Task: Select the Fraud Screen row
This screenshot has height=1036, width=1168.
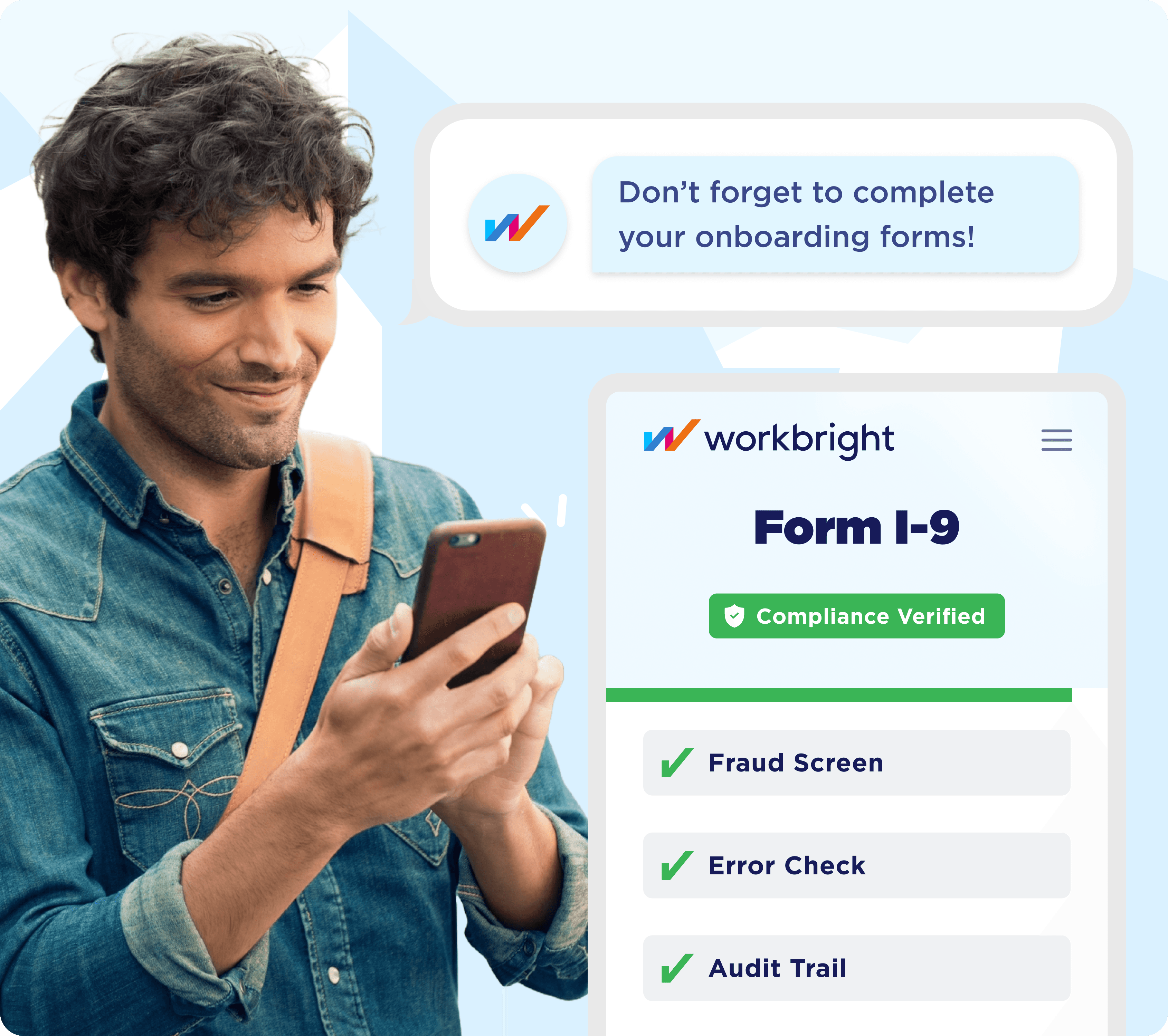Action: tap(857, 762)
